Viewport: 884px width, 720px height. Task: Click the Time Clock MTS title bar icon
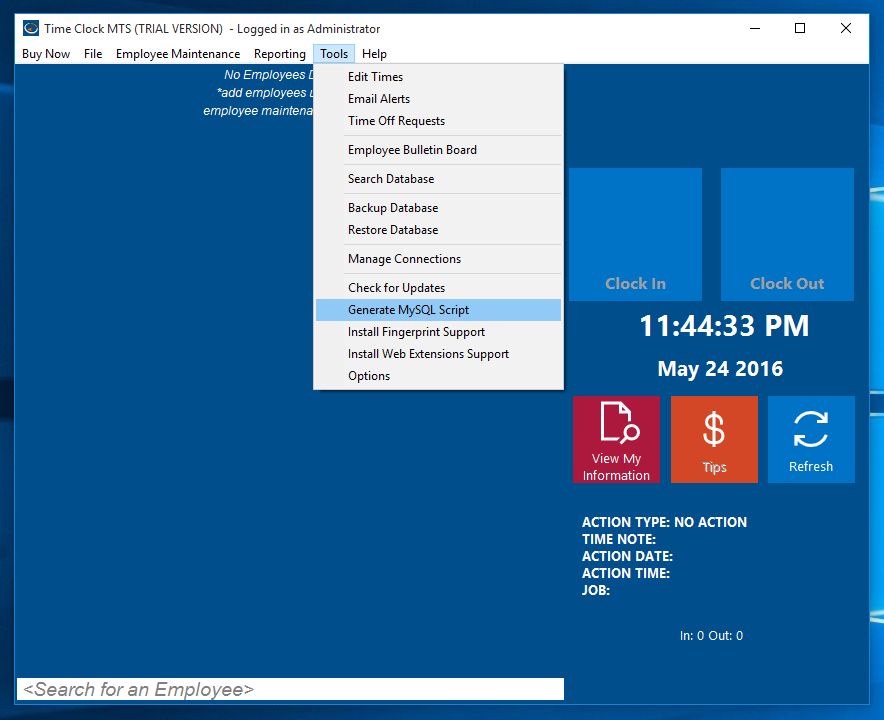tap(31, 28)
